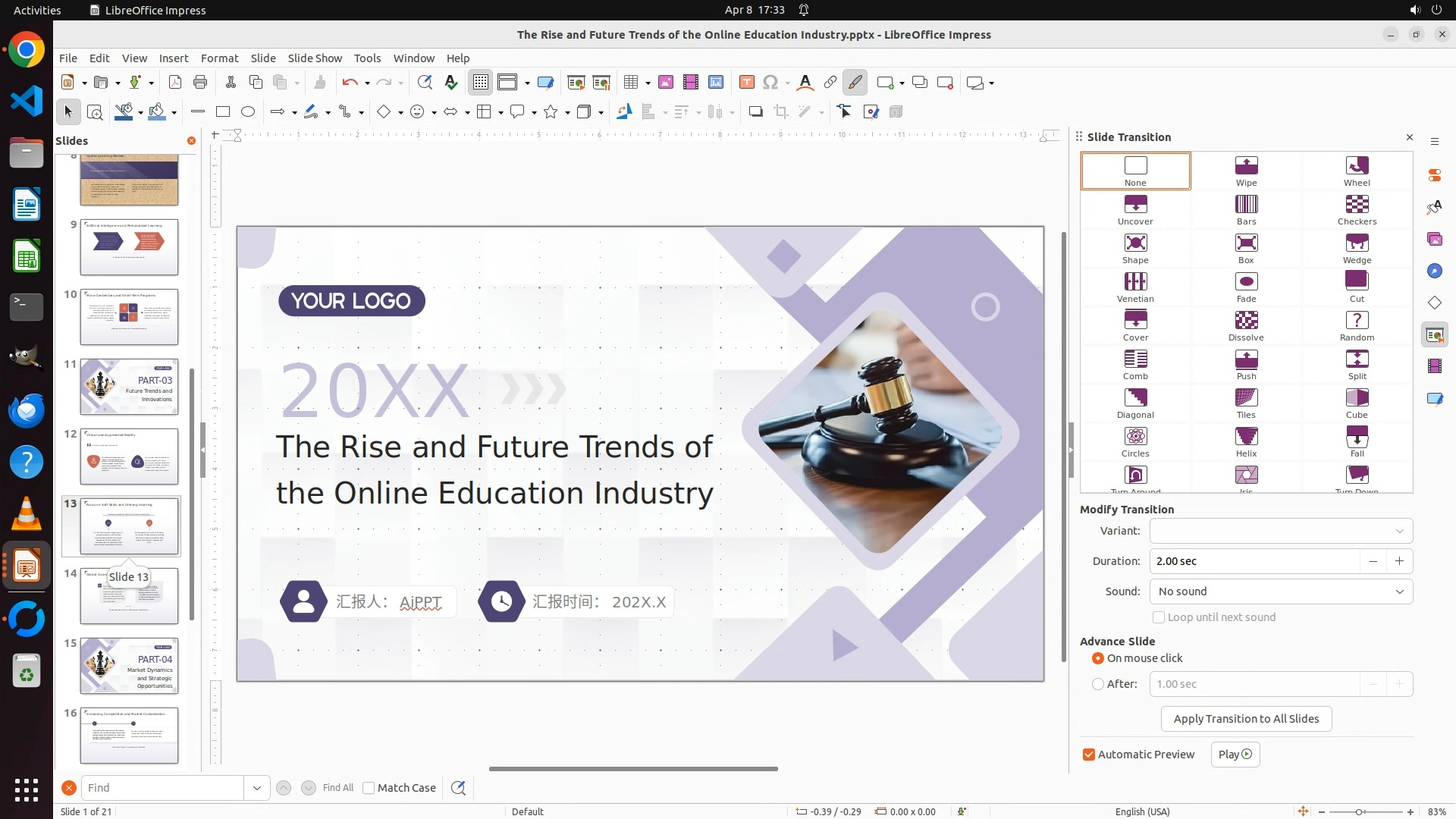1456x819 pixels.
Task: Enable the Match Case checkbox
Action: pyautogui.click(x=369, y=788)
